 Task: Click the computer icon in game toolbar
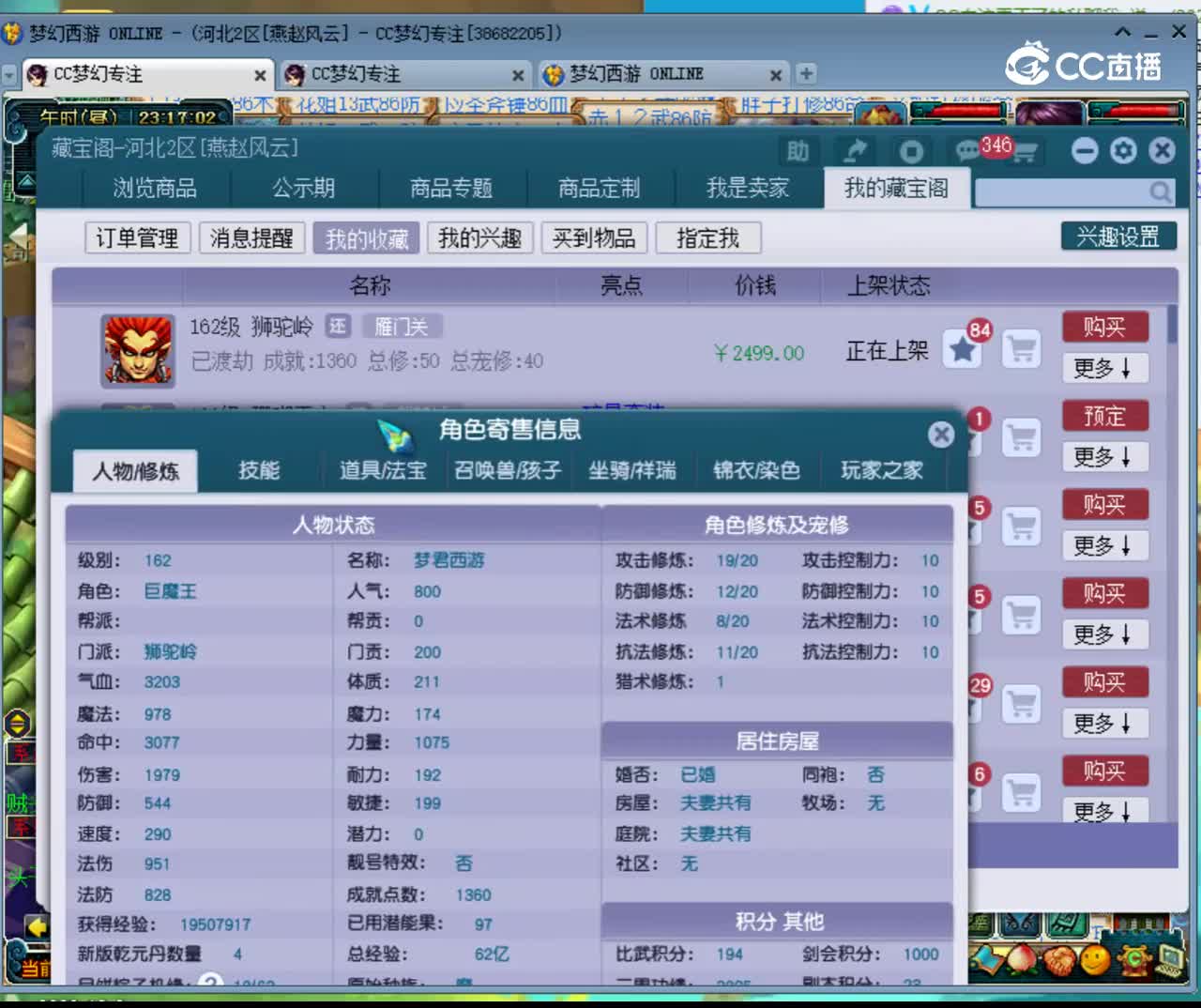tap(1170, 957)
